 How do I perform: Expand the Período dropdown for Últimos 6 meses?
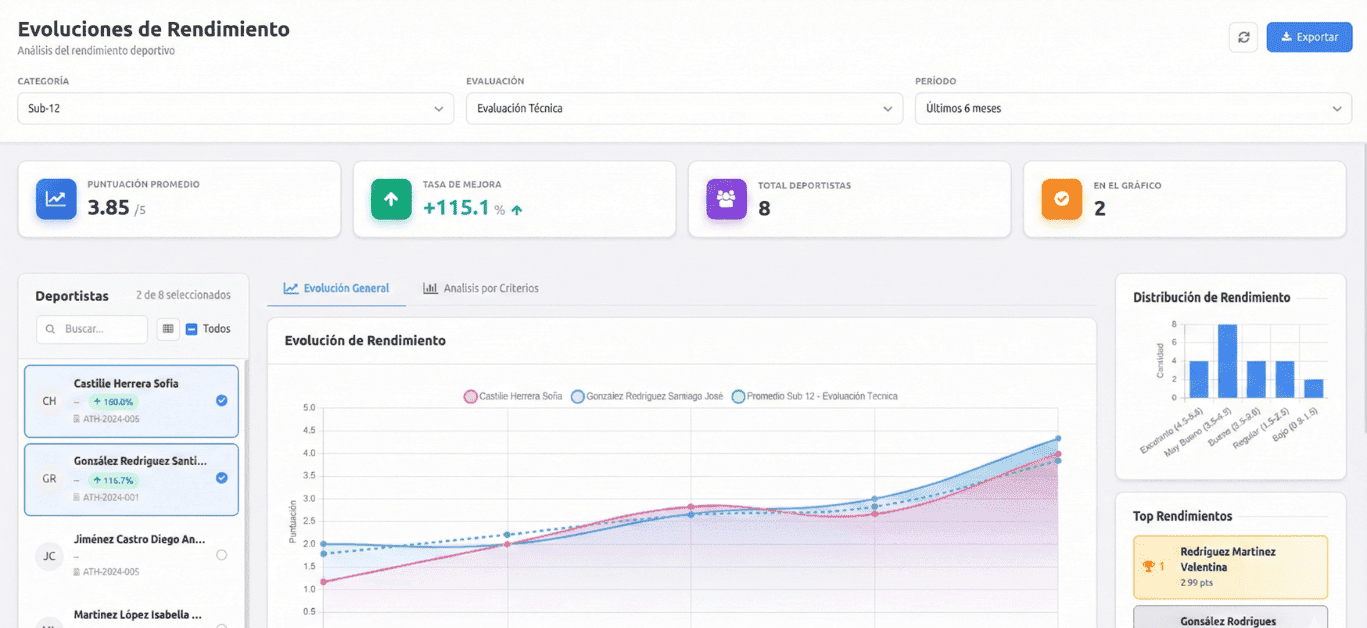tap(1131, 108)
